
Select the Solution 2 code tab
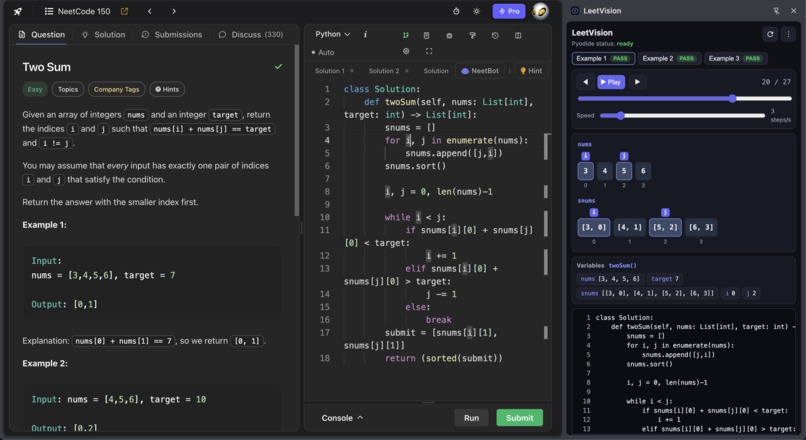[383, 71]
